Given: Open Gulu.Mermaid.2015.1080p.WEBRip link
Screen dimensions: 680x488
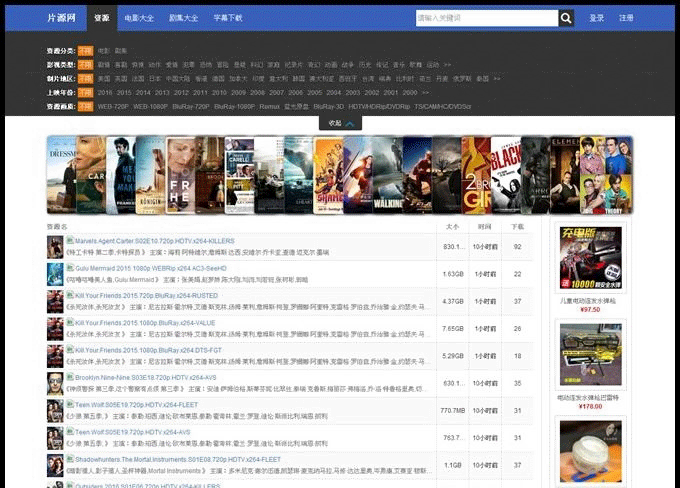Looking at the screenshot, I should point(151,268).
